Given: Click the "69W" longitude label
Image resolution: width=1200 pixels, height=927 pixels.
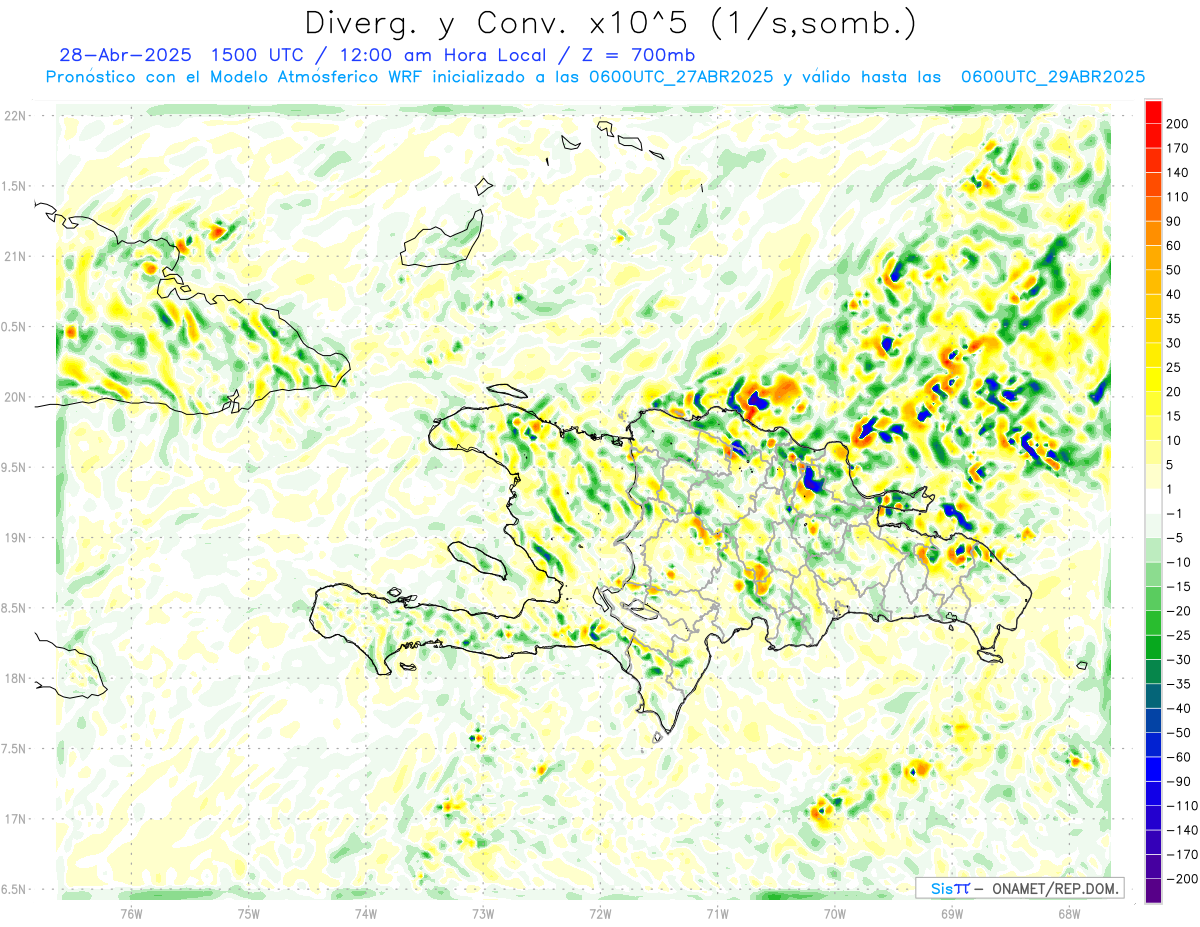Looking at the screenshot, I should (952, 913).
